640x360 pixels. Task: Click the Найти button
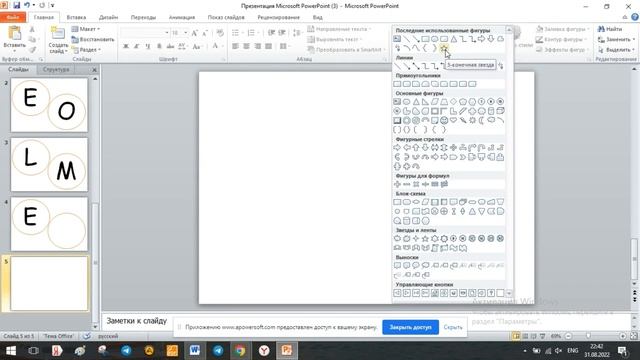tap(610, 29)
